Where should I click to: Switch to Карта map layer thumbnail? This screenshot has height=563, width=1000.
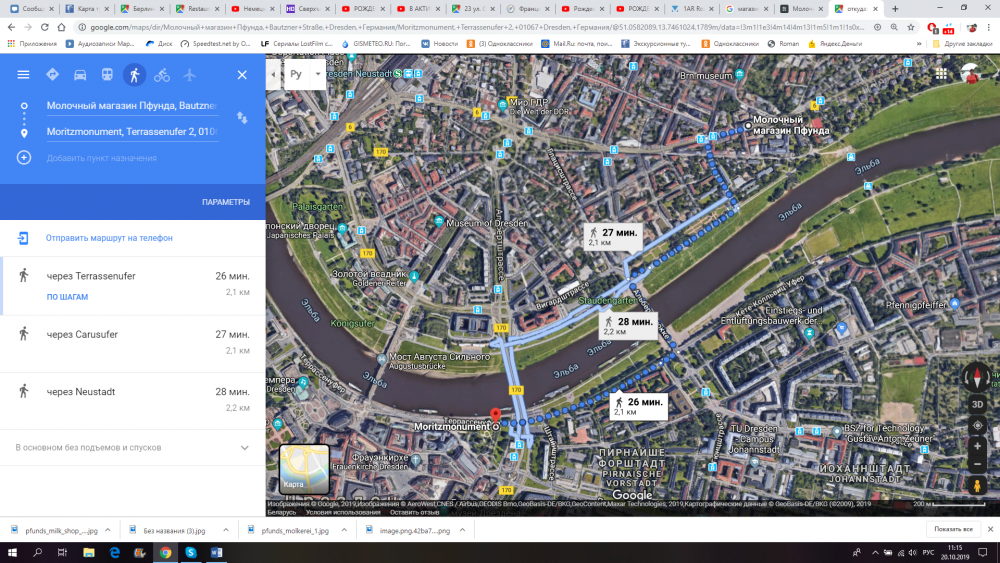tap(304, 469)
